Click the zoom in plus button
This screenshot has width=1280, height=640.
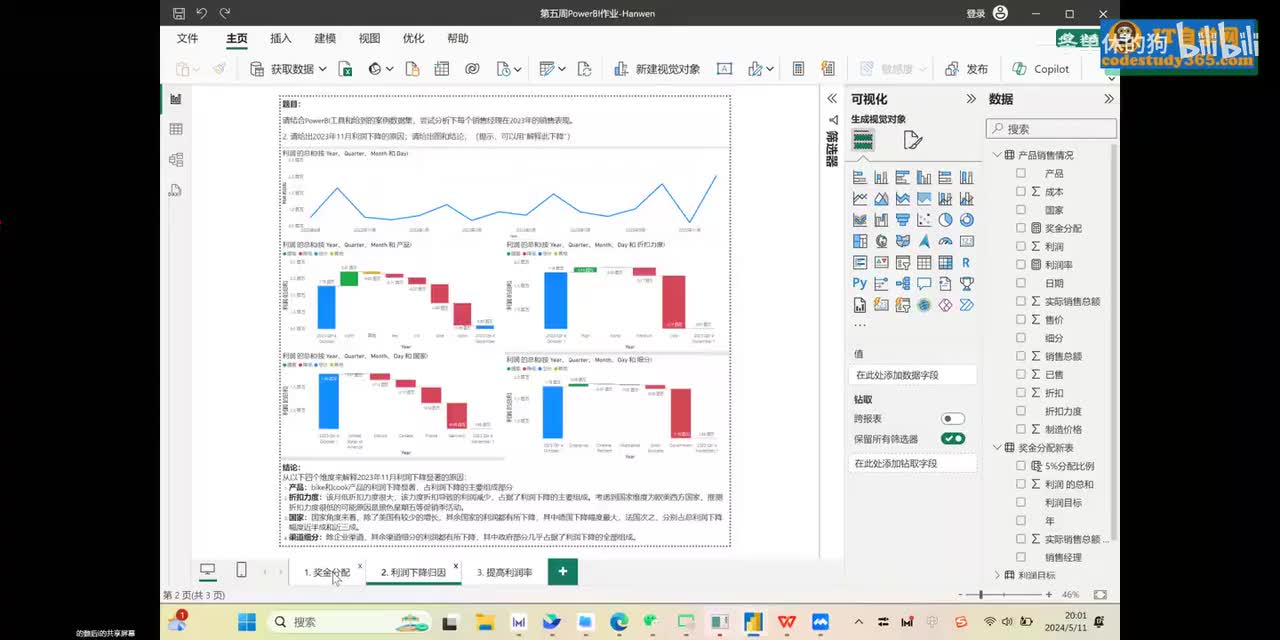(x=1050, y=595)
